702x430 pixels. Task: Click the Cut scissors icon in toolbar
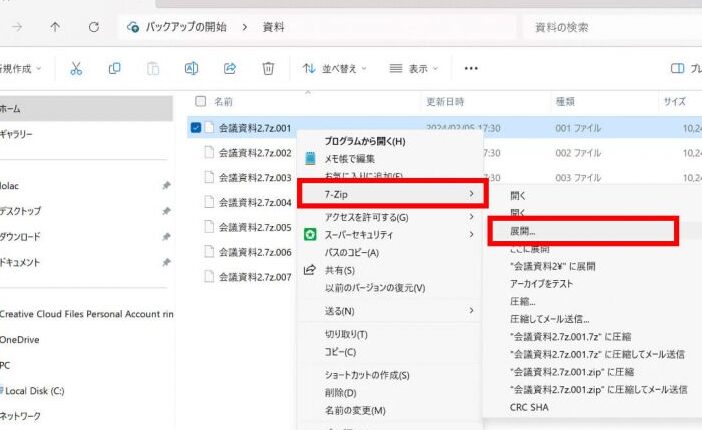[x=76, y=68]
